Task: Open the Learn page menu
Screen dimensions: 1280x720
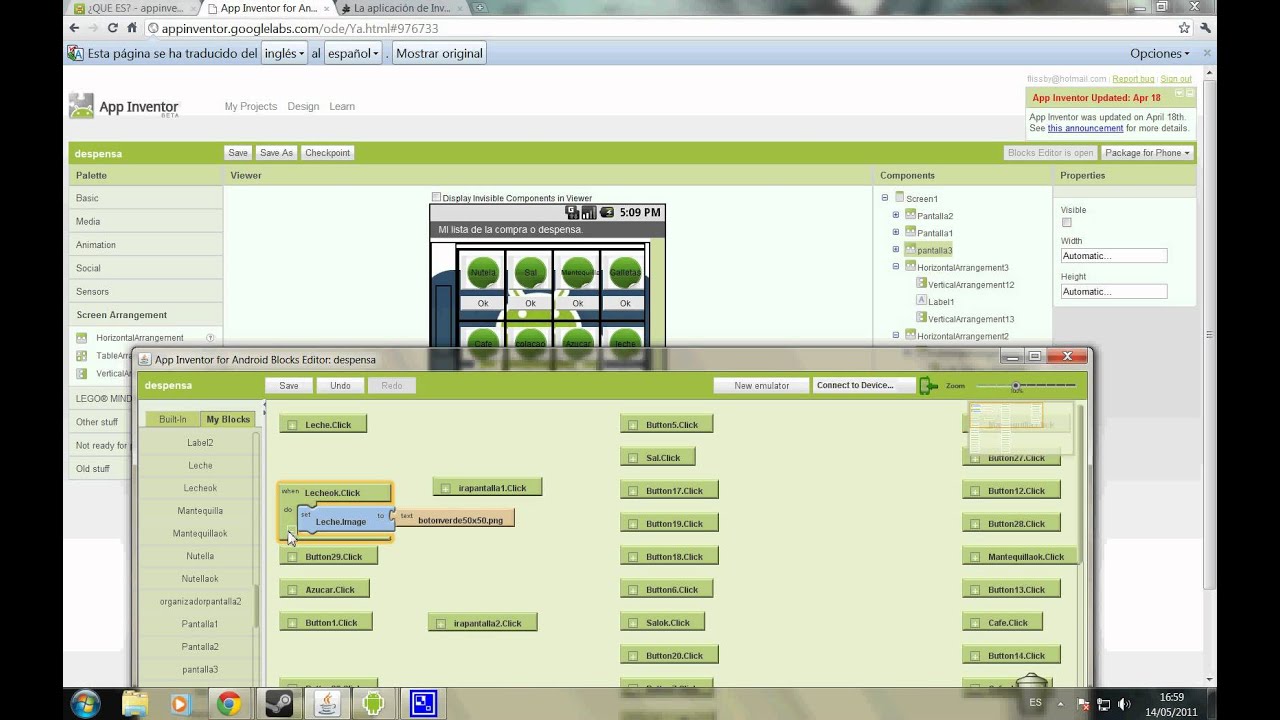Action: click(342, 106)
